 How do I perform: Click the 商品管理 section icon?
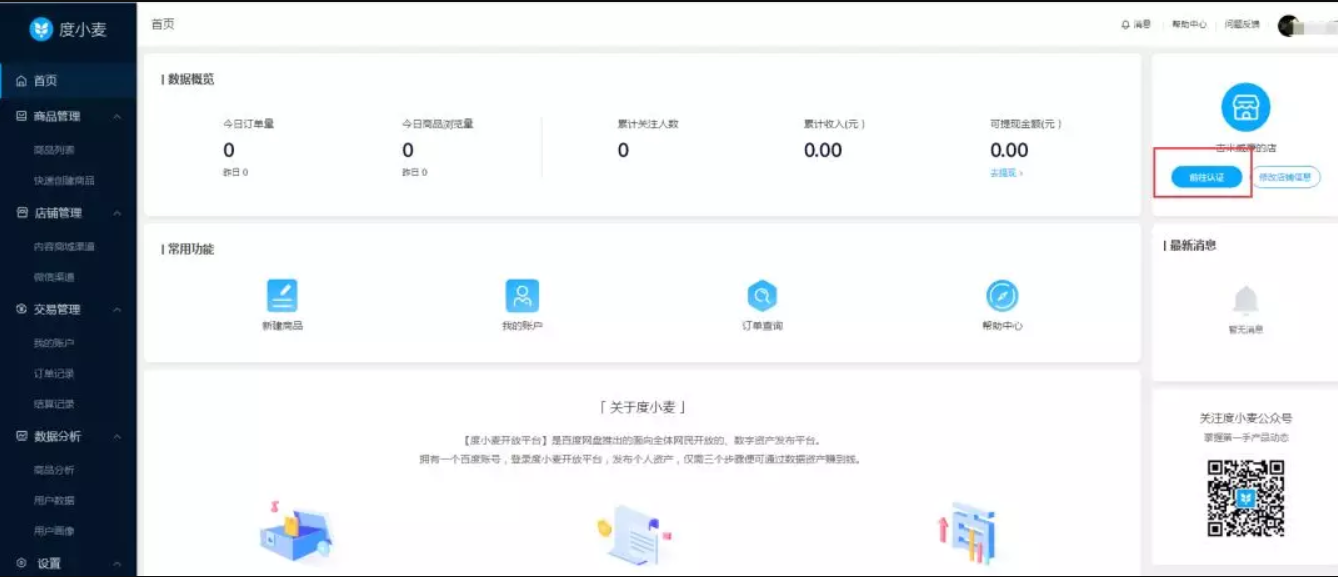click(22, 116)
